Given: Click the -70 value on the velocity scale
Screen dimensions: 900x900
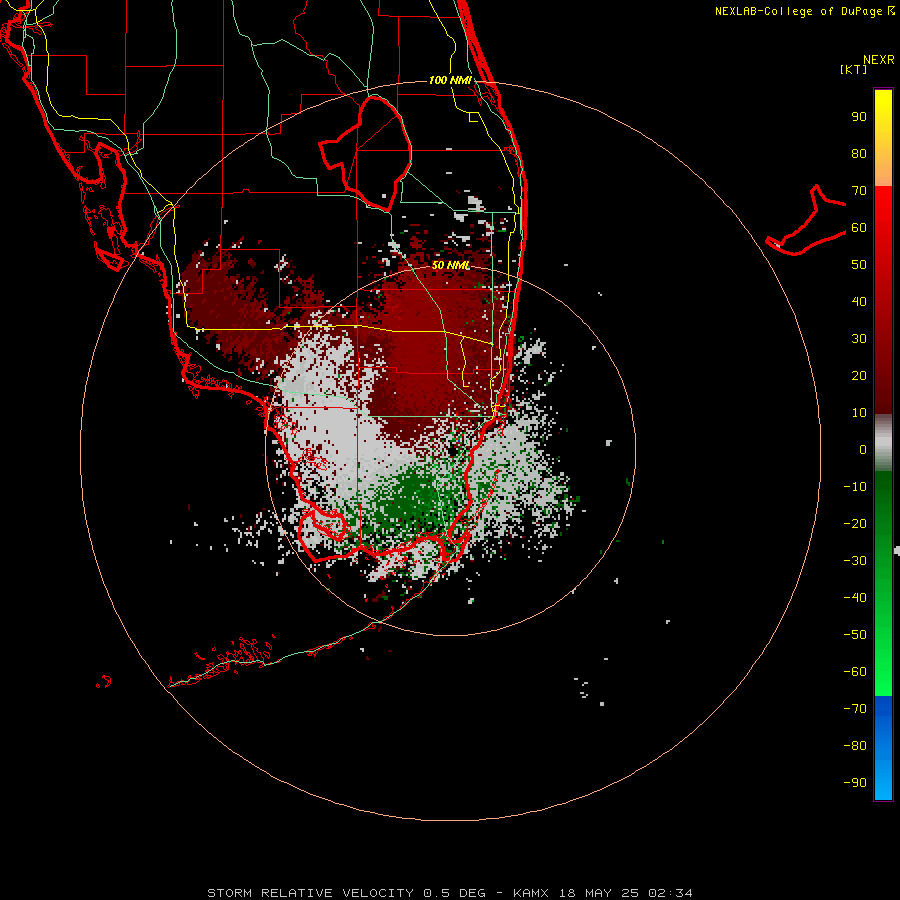Looking at the screenshot, I should pyautogui.click(x=855, y=709).
